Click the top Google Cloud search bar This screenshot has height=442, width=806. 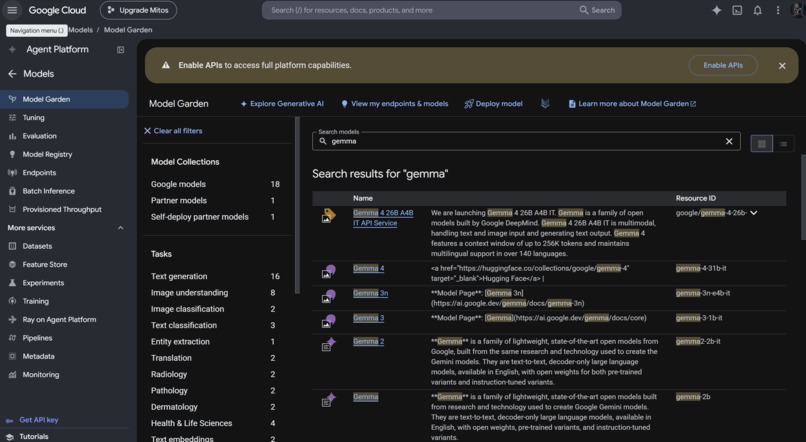tap(441, 10)
